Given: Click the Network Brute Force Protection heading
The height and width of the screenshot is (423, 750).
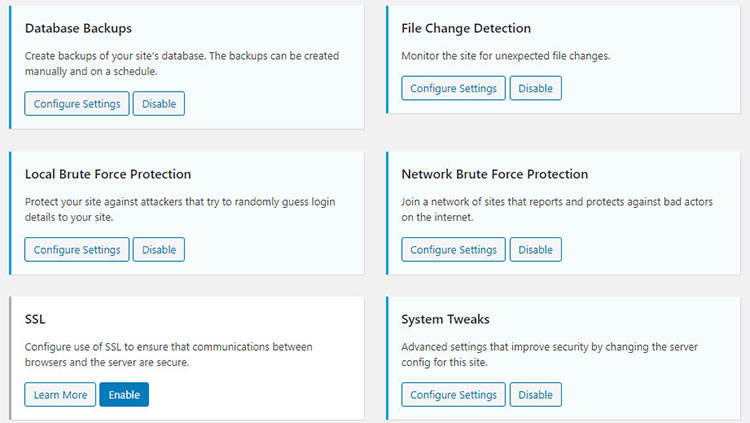Looking at the screenshot, I should [x=494, y=174].
